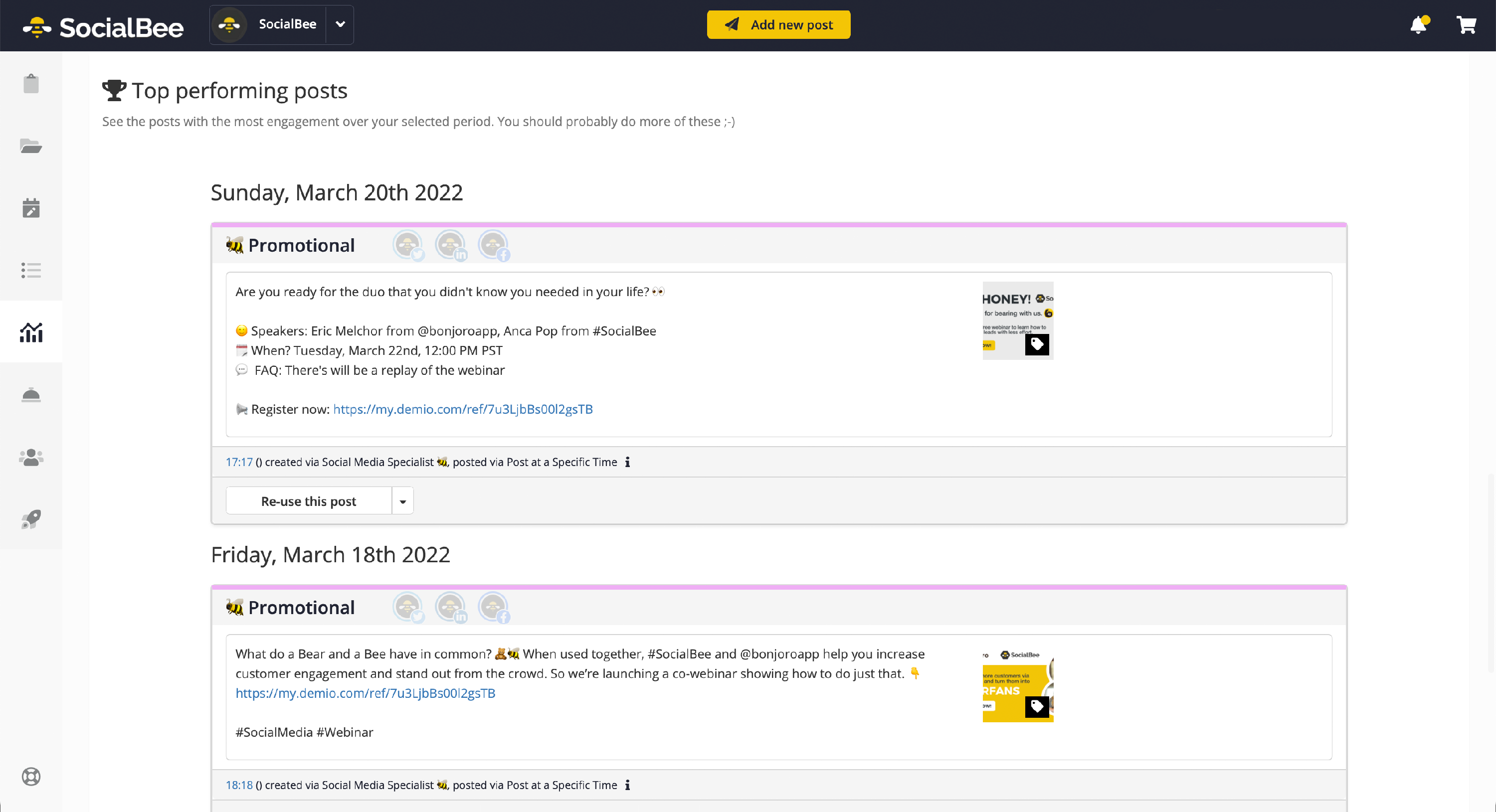Click Facebook profile on March 20th post
The height and width of the screenshot is (812, 1496).
point(494,246)
